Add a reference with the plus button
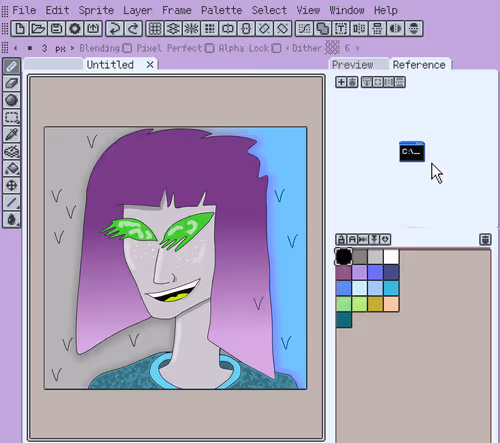Screen dimensions: 500x443 (x=341, y=82)
